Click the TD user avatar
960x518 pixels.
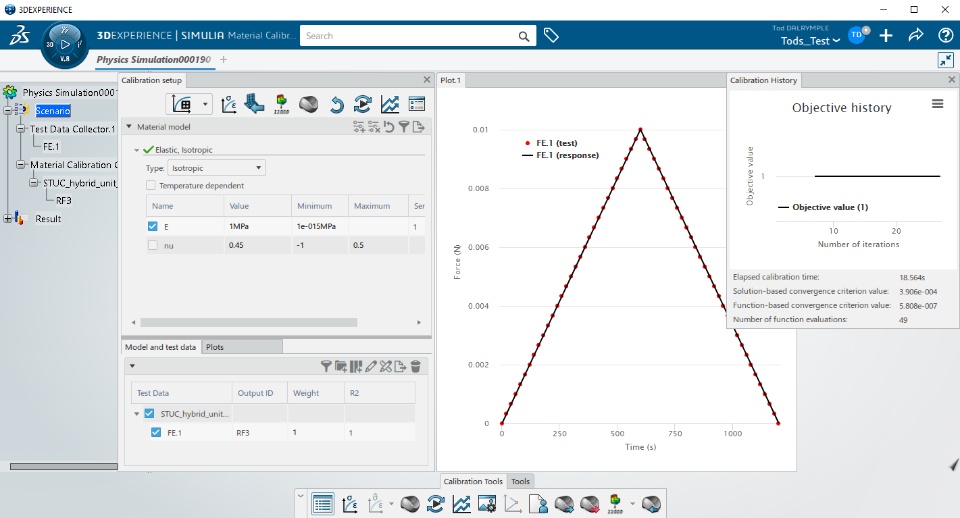857,35
